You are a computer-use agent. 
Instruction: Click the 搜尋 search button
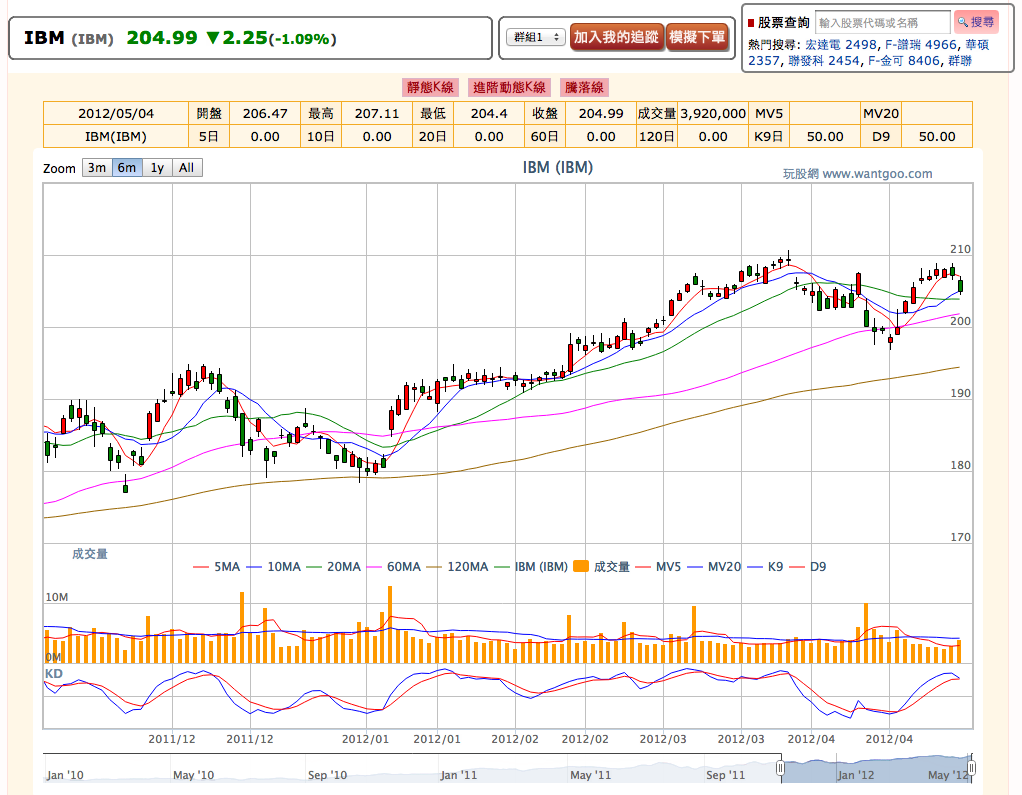(976, 22)
